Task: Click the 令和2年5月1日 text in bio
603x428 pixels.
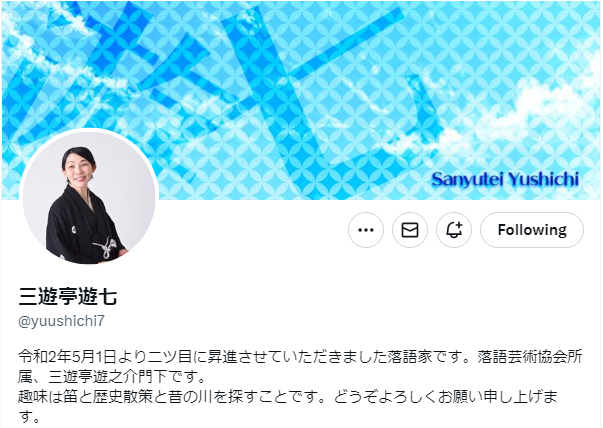Action: click(67, 356)
